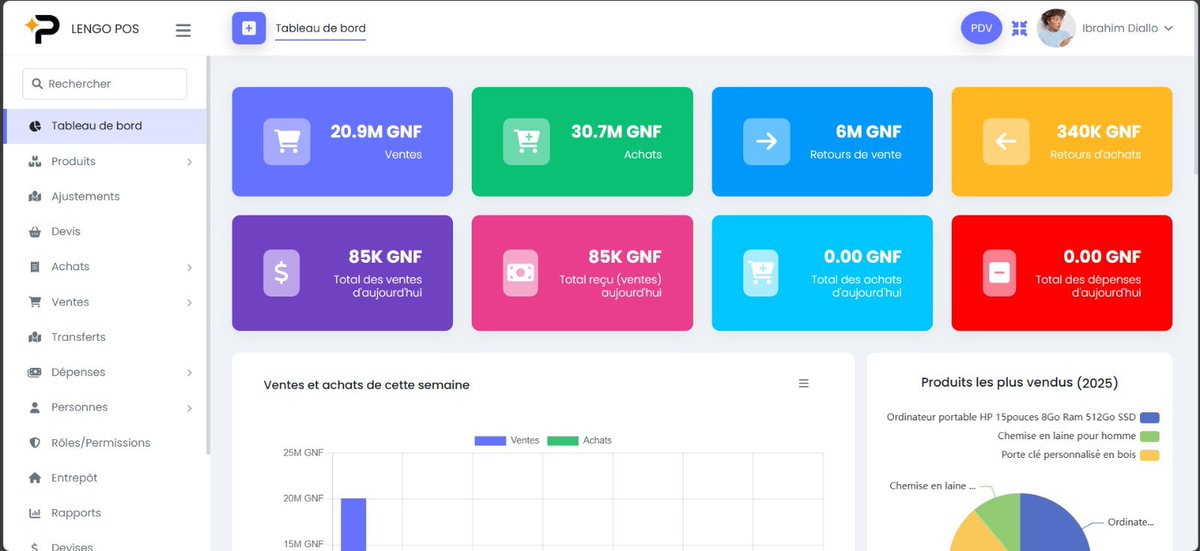
Task: Click the Tableau de bord sidebar icon
Action: (x=35, y=126)
